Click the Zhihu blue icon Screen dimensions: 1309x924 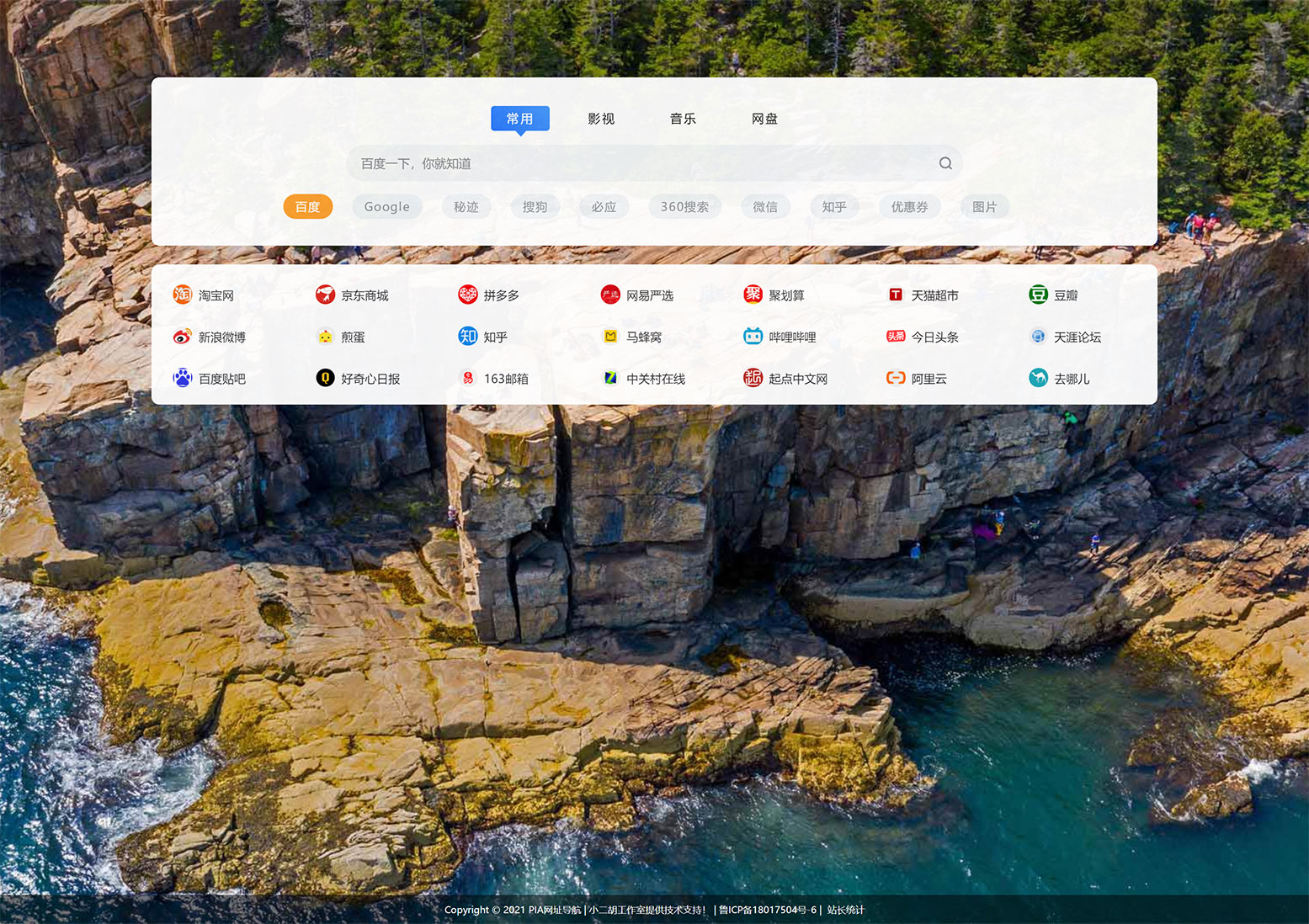[x=468, y=337]
